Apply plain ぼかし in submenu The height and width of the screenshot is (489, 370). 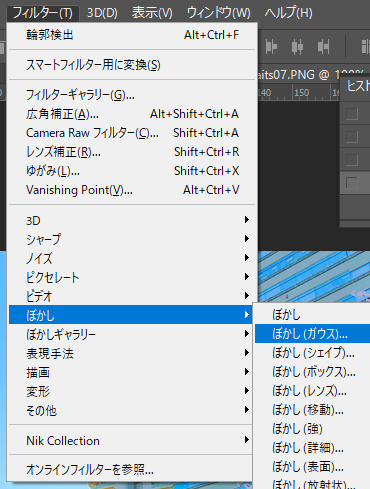coord(312,314)
